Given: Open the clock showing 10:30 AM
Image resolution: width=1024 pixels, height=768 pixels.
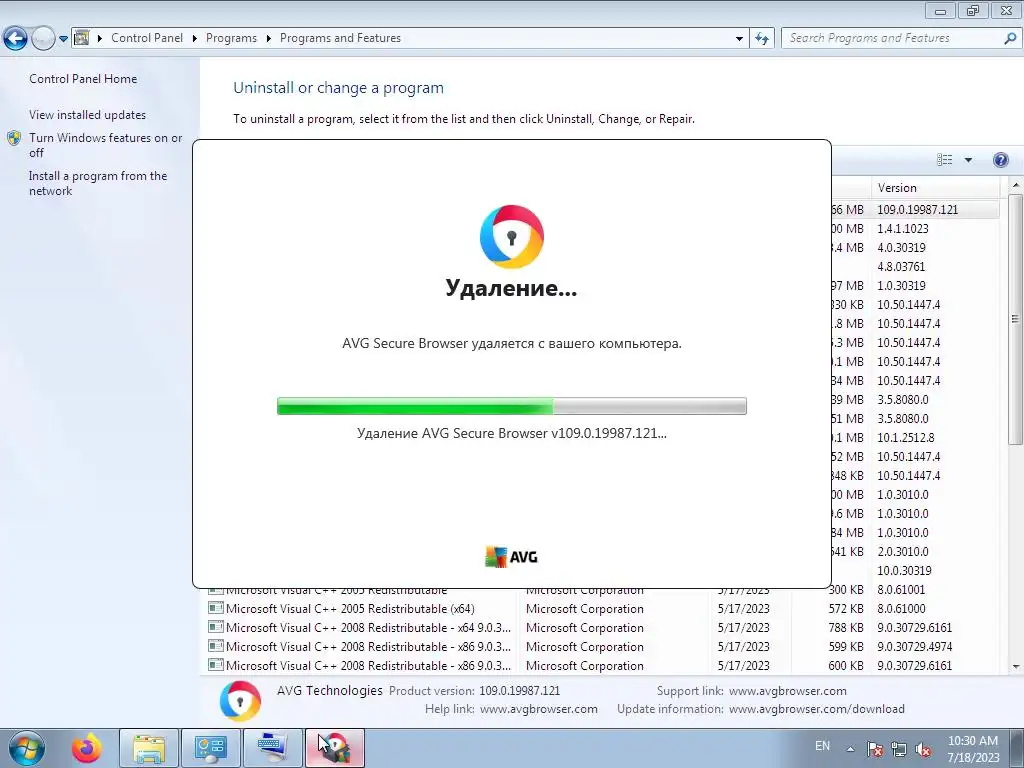Looking at the screenshot, I should [x=973, y=749].
